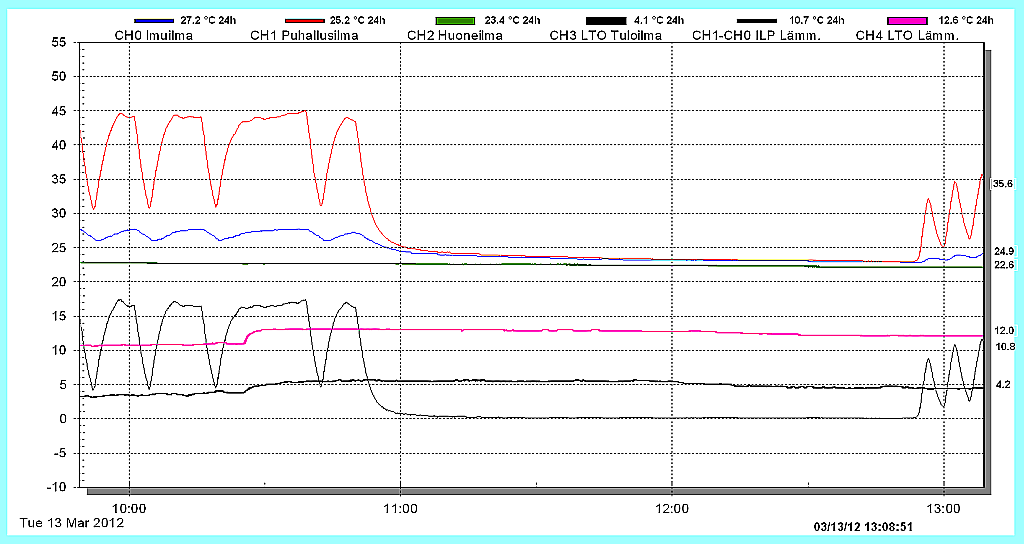Select the 24.9 value readout on right
The width and height of the screenshot is (1024, 544).
coord(1004,251)
